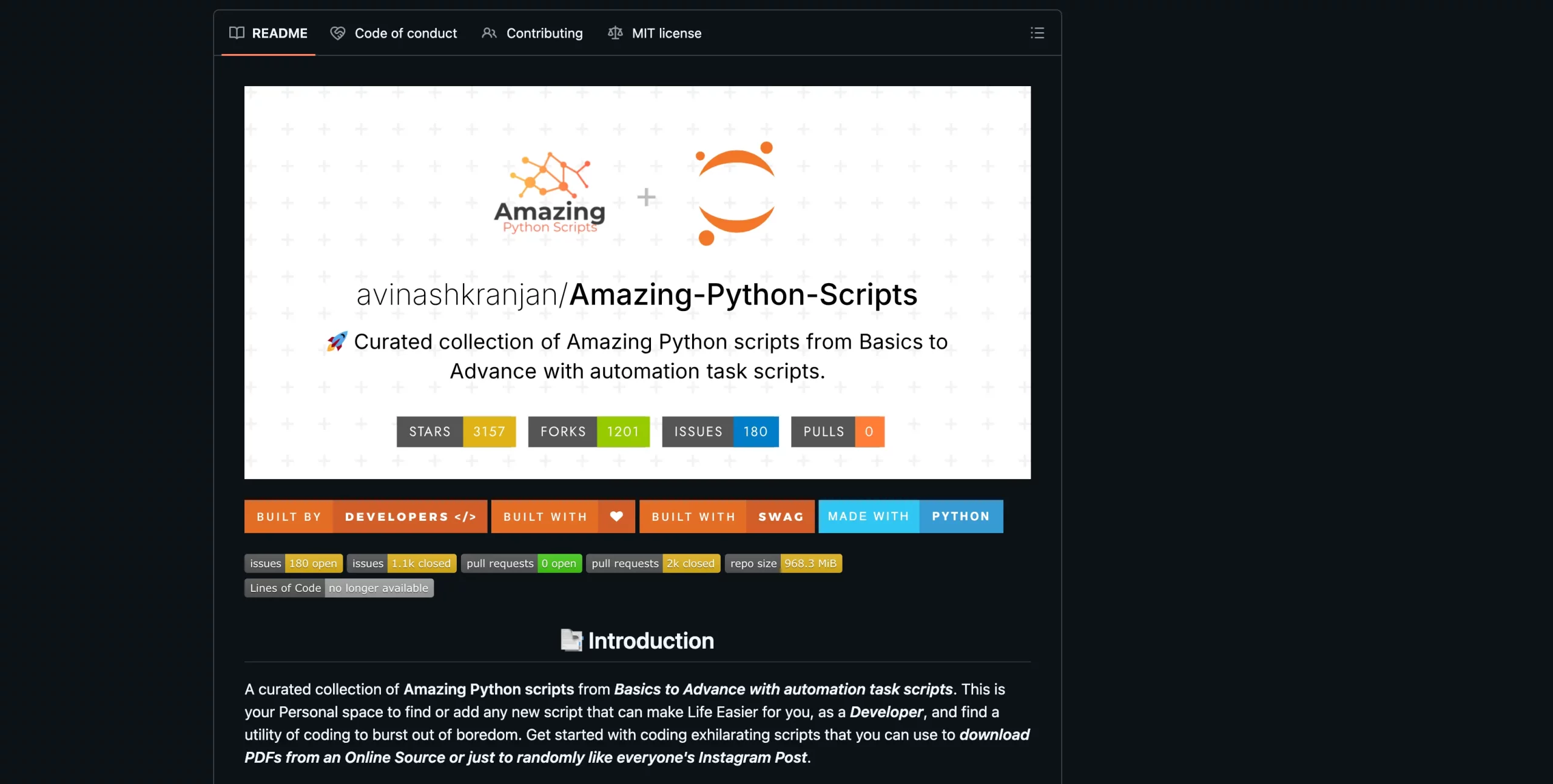Viewport: 1553px width, 784px height.
Task: Click the Lines of Code badge
Action: click(x=339, y=588)
